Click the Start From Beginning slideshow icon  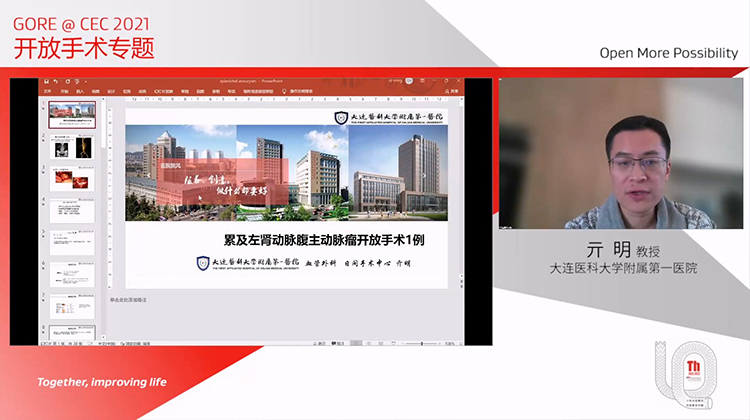(x=77, y=82)
